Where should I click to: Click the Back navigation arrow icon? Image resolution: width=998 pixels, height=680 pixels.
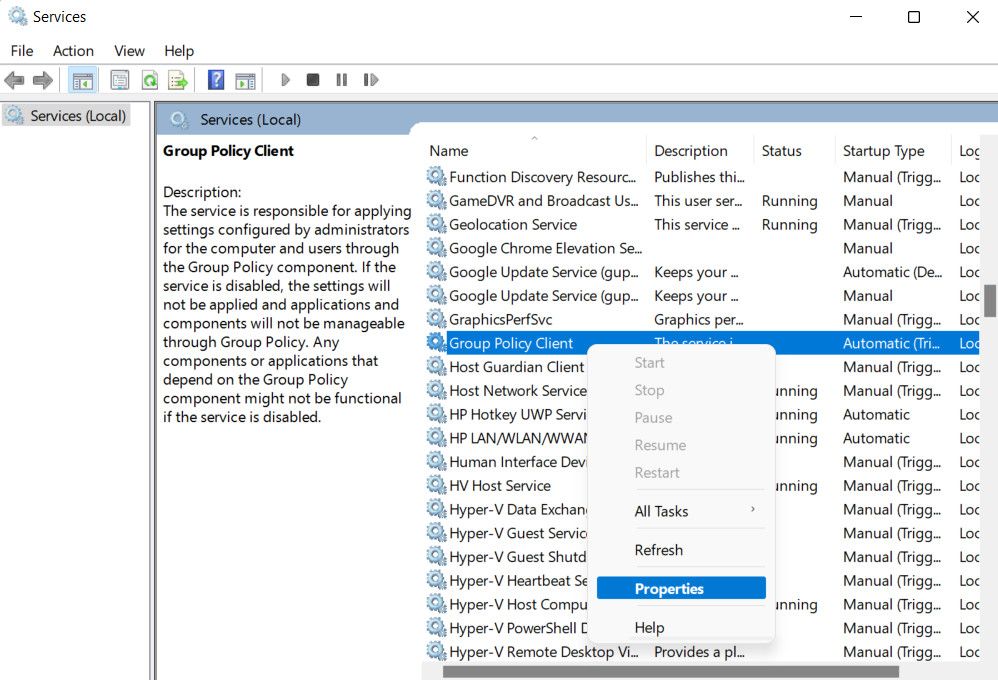(14, 79)
